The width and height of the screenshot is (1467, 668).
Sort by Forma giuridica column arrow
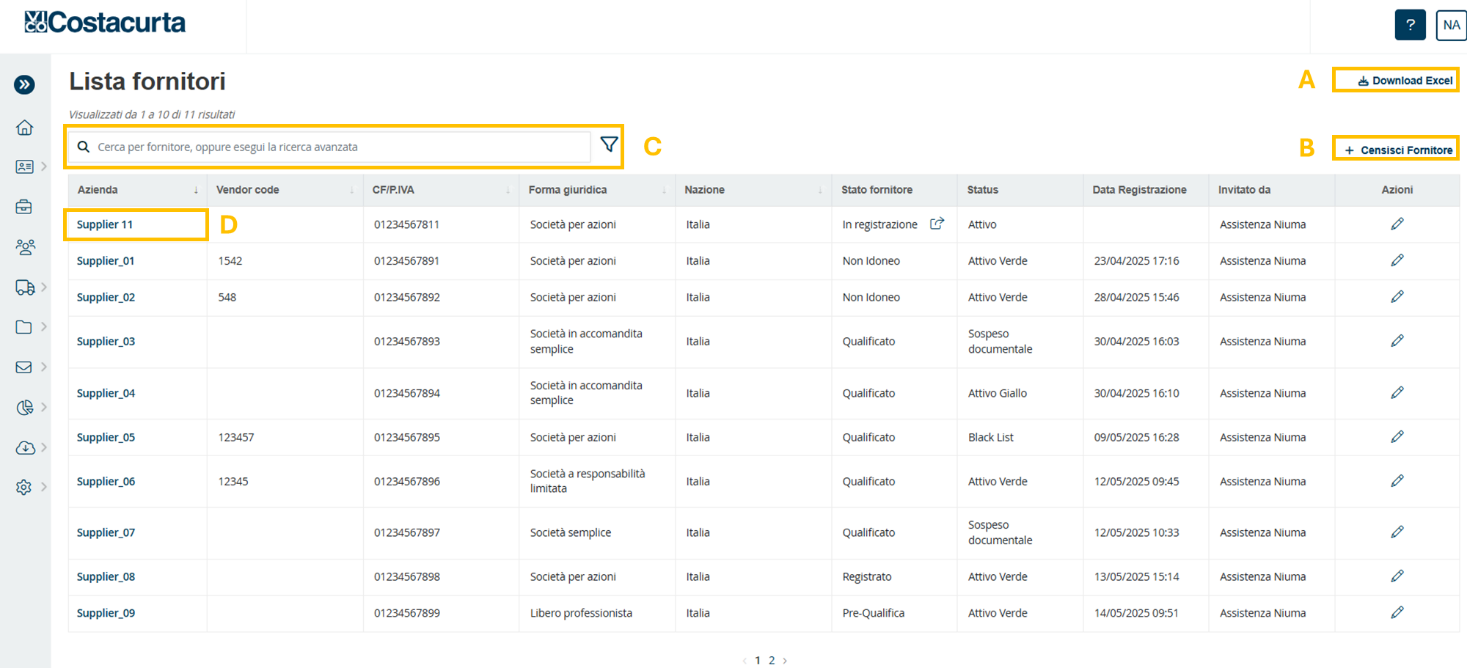tap(664, 190)
